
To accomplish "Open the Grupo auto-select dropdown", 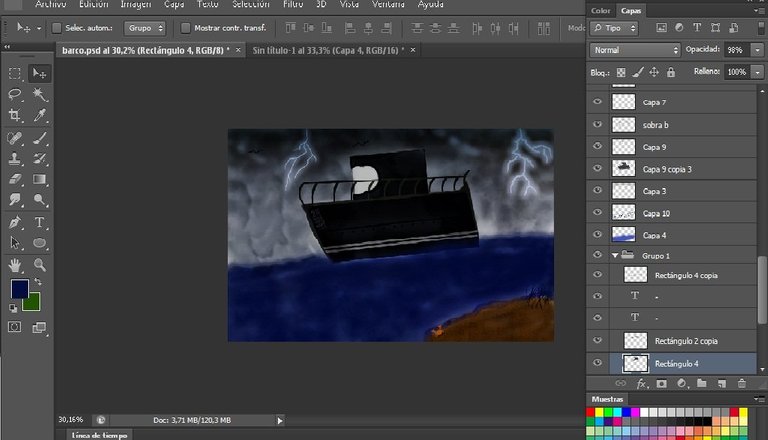I will pyautogui.click(x=145, y=28).
